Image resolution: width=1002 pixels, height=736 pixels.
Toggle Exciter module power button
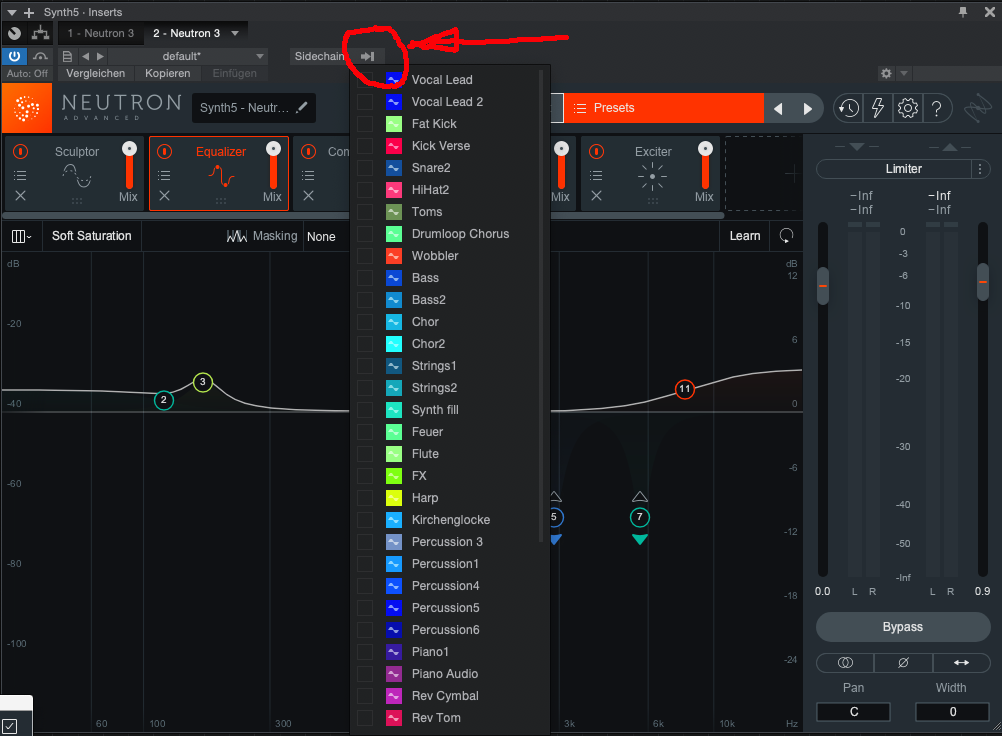coord(596,151)
